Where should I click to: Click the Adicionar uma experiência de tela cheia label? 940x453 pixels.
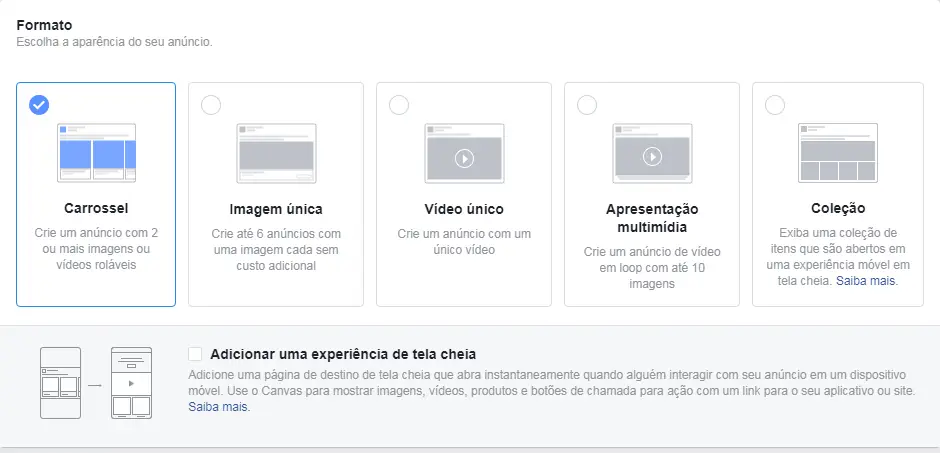pos(343,354)
